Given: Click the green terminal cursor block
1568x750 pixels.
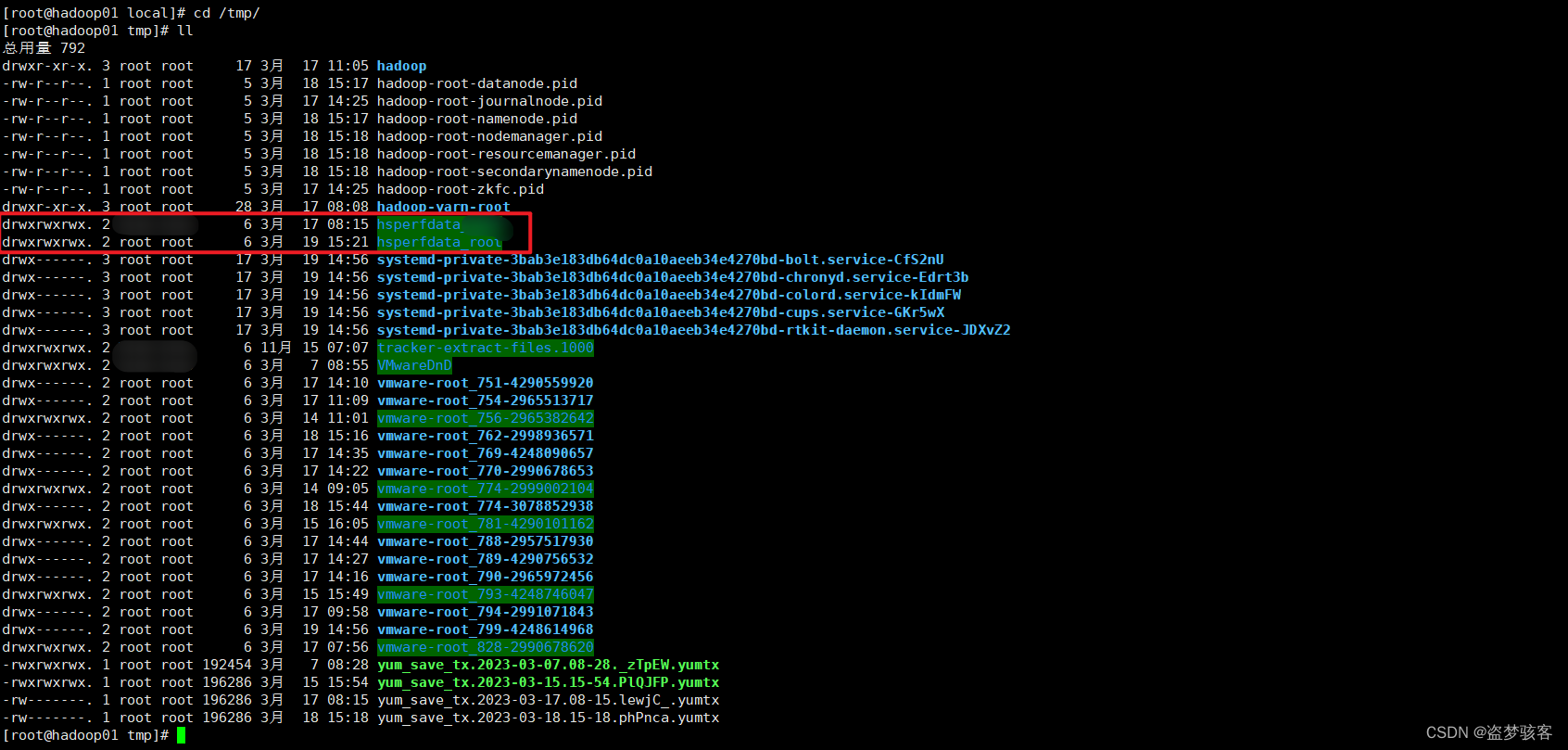Looking at the screenshot, I should point(182,735).
